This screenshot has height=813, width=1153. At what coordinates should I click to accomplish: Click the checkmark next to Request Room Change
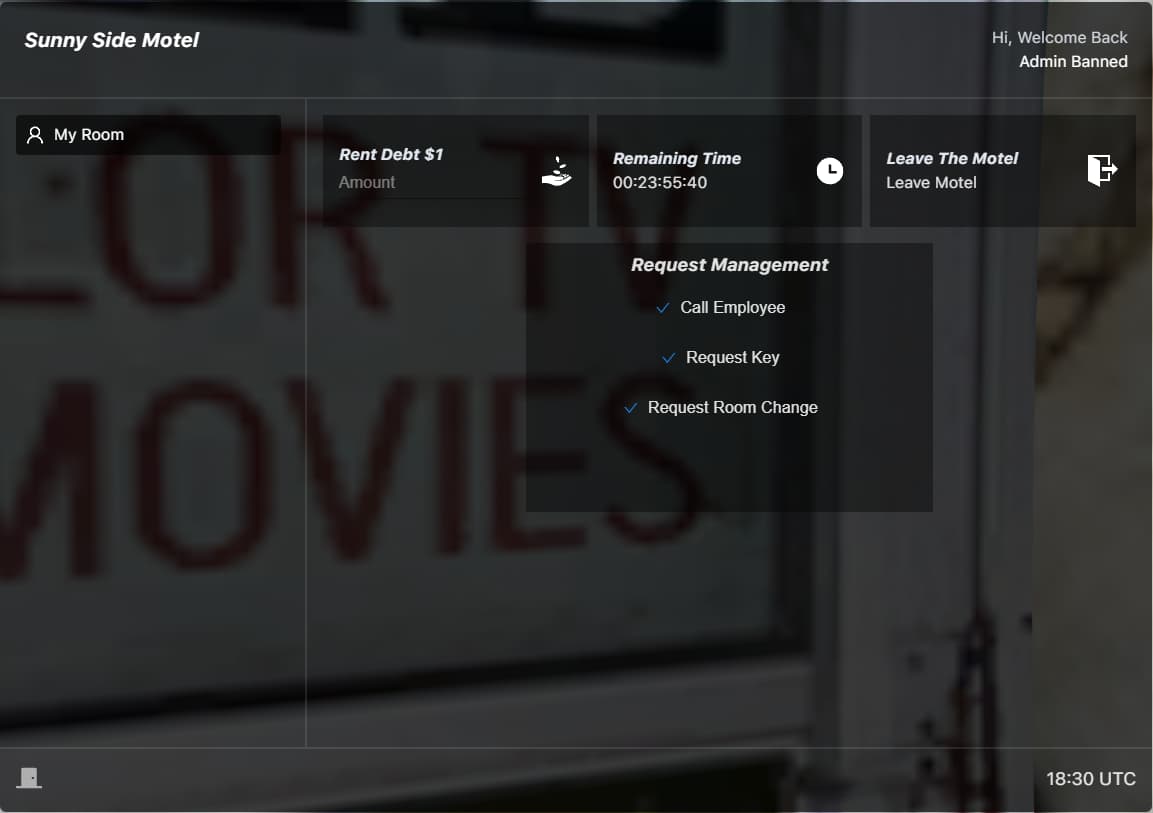(x=630, y=408)
